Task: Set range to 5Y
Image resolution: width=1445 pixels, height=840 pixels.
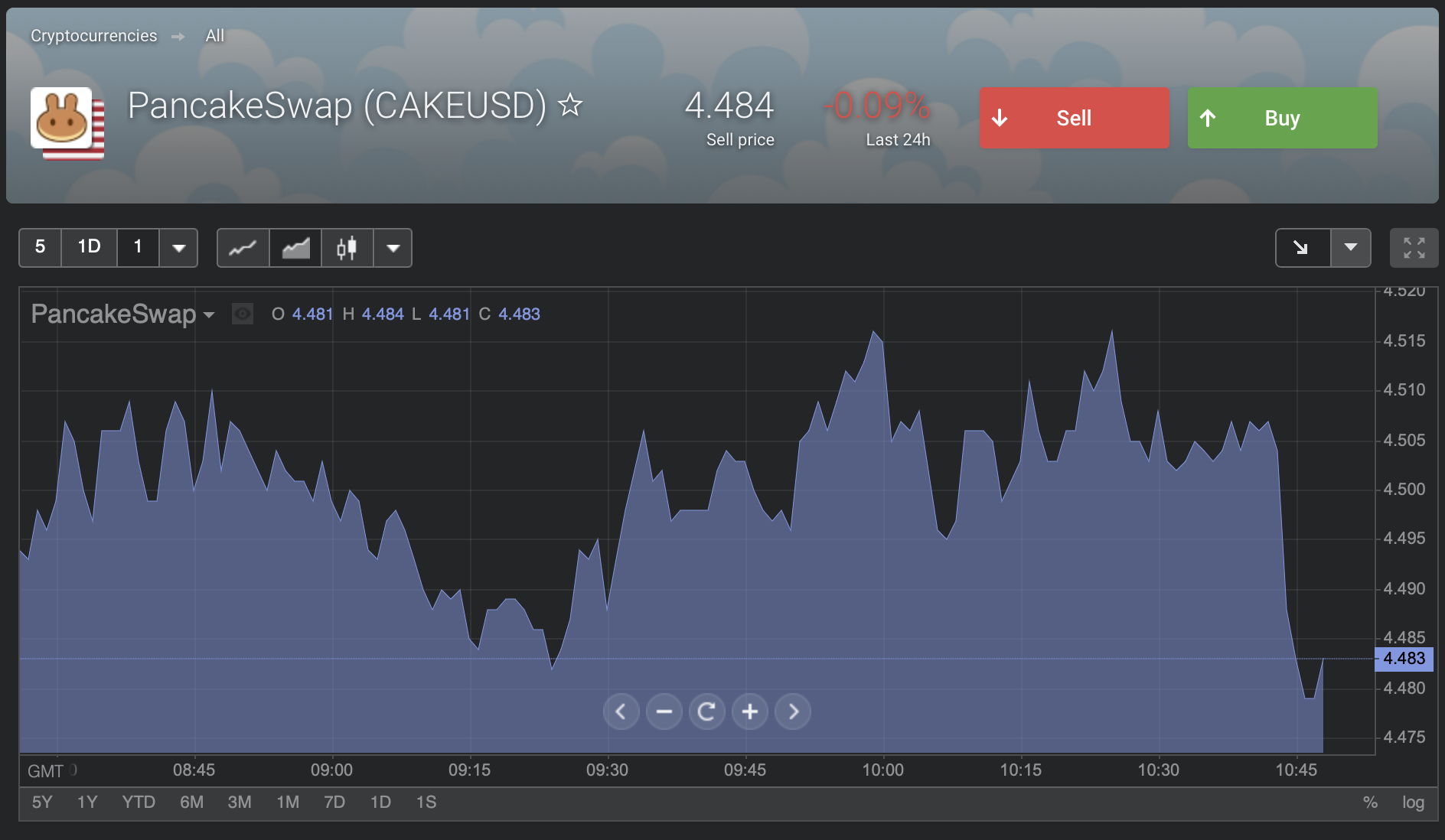Action: 42,802
